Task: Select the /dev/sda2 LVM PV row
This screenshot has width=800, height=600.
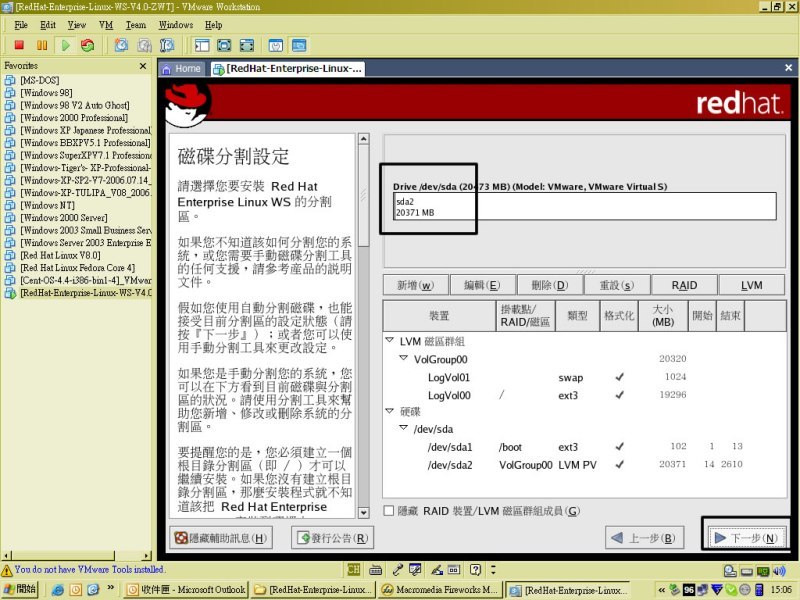Action: (584, 465)
